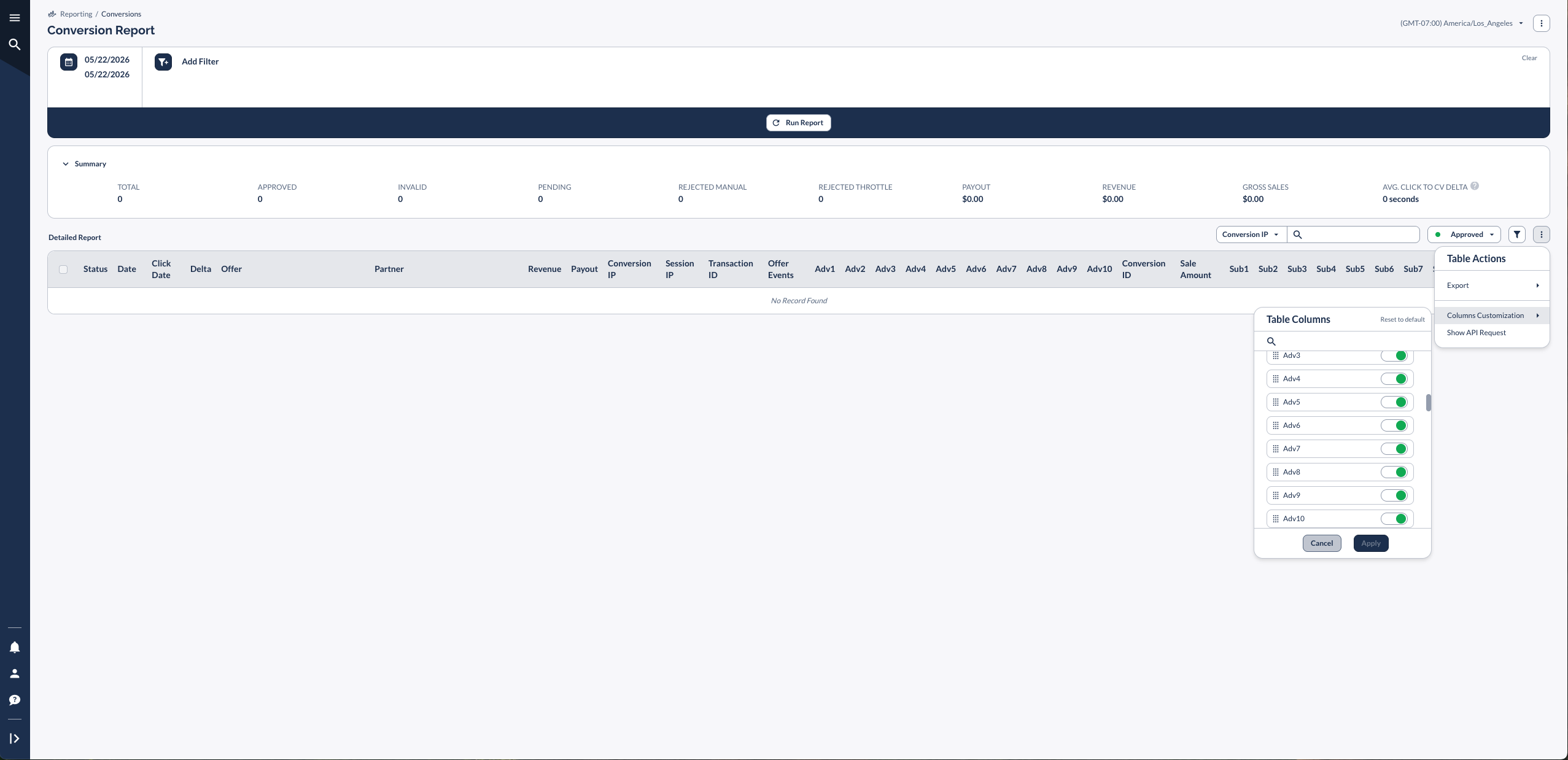
Task: Open the timezone dropdown
Action: pyautogui.click(x=1462, y=23)
